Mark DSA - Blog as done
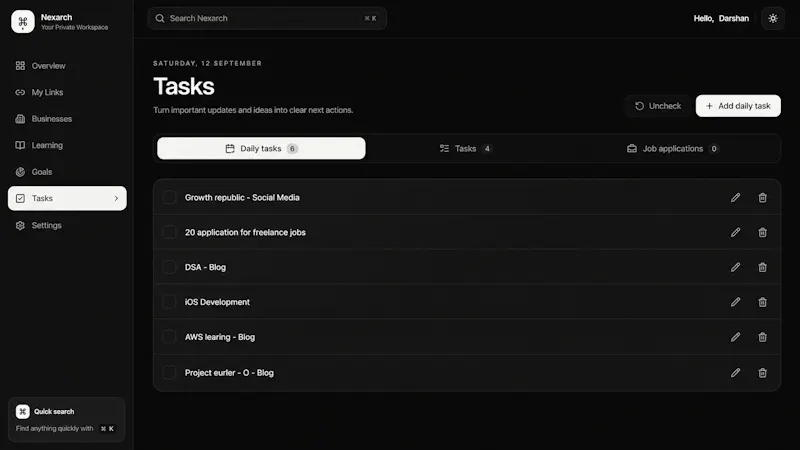 click(169, 267)
